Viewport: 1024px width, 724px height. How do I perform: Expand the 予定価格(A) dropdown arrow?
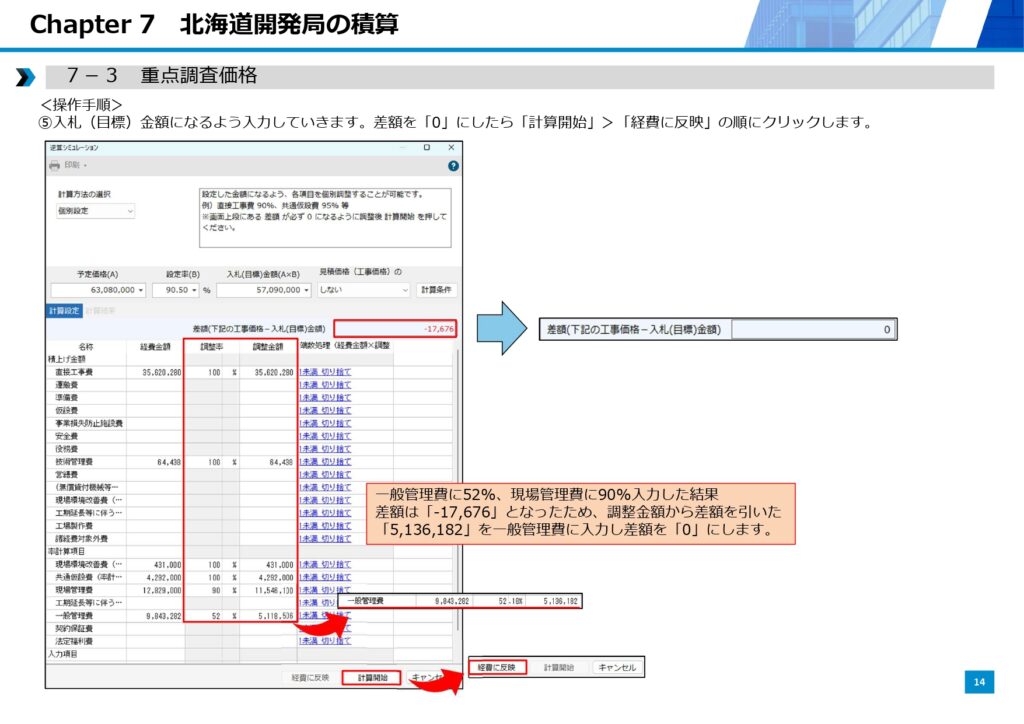(x=140, y=290)
